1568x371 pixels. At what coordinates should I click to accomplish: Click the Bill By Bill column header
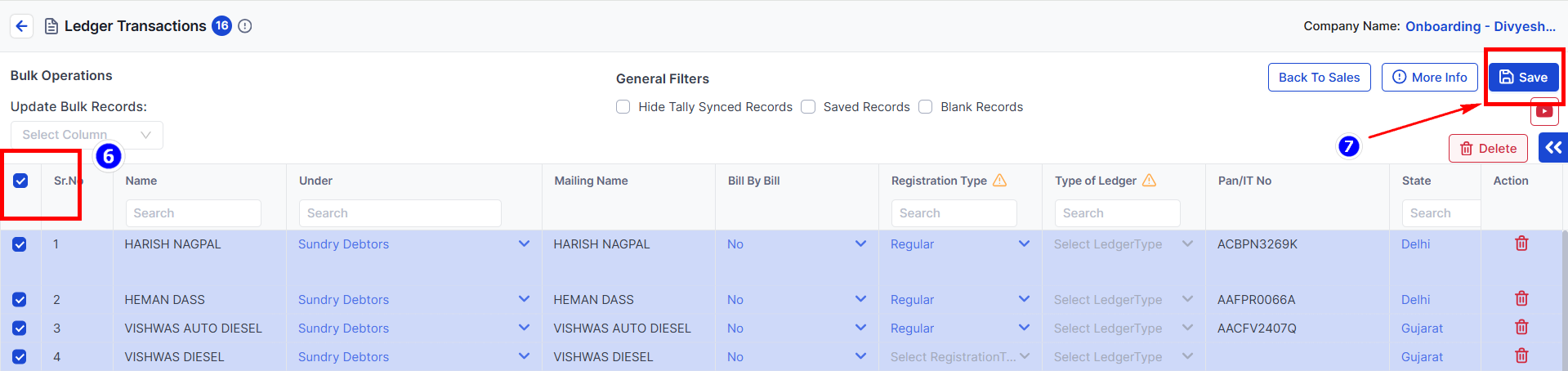point(753,181)
